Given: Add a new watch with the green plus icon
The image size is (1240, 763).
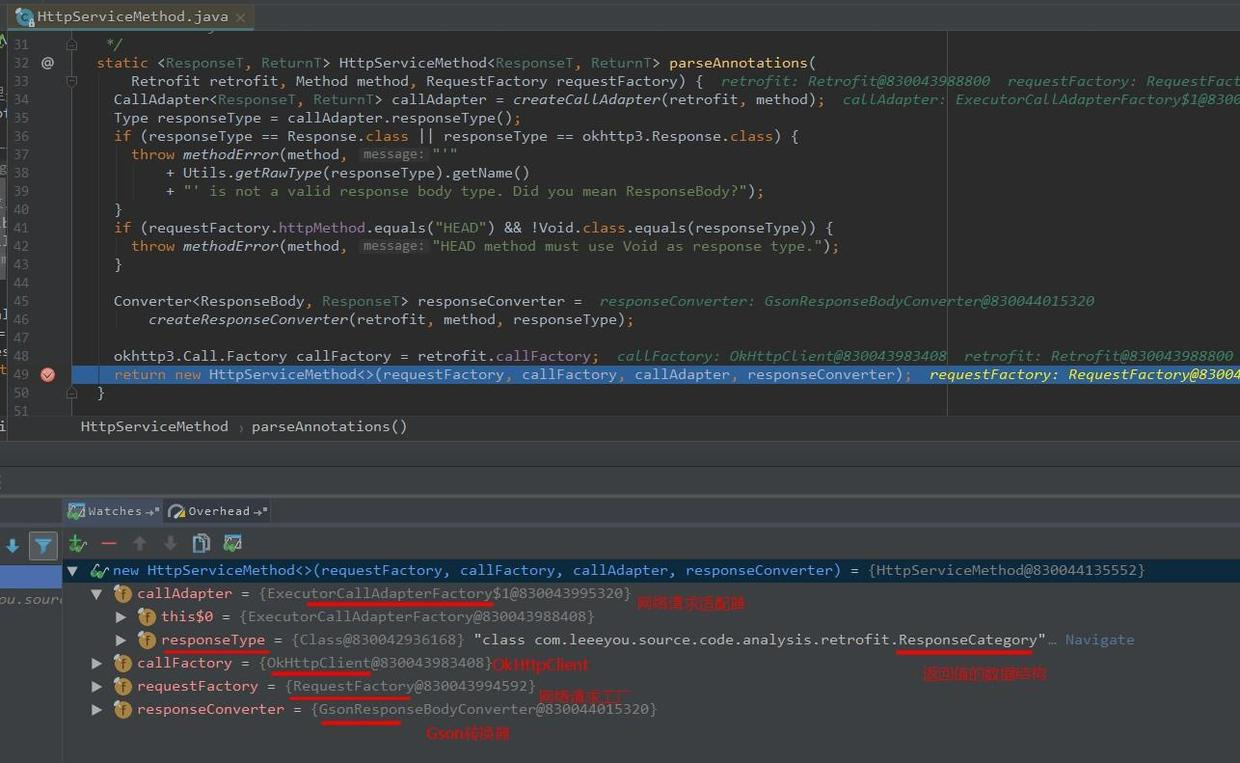Looking at the screenshot, I should (77, 543).
